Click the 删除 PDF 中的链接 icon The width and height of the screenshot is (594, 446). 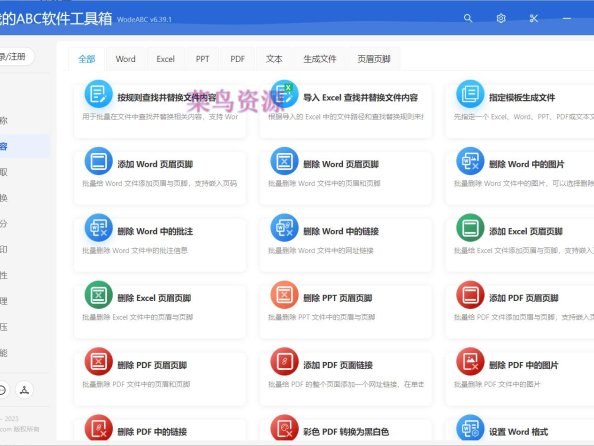pyautogui.click(x=98, y=428)
